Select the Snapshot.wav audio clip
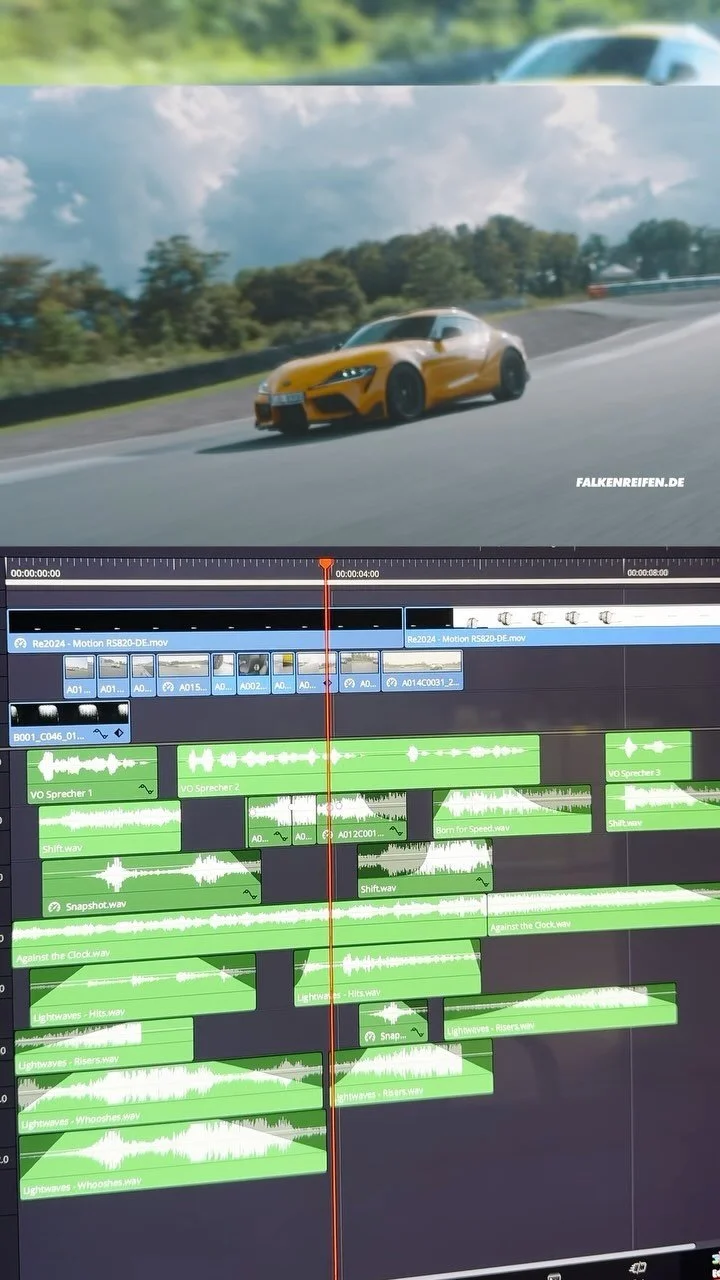This screenshot has width=720, height=1280. pos(152,884)
